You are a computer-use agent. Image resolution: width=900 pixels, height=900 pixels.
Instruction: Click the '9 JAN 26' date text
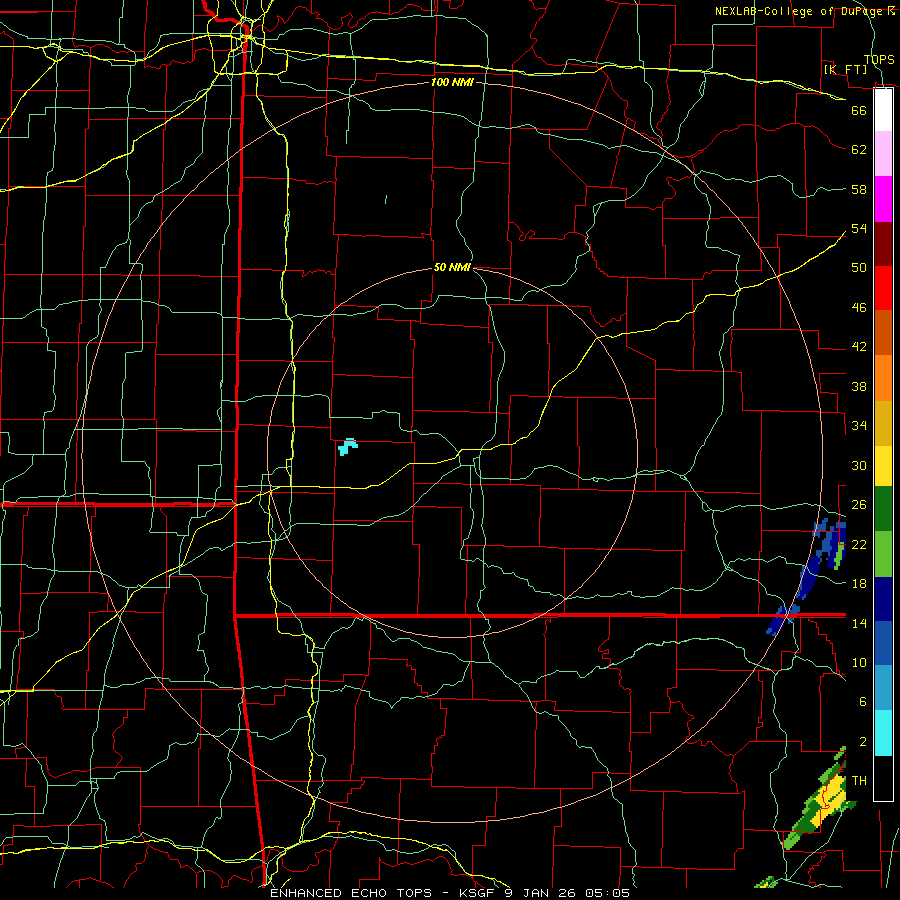click(x=541, y=893)
